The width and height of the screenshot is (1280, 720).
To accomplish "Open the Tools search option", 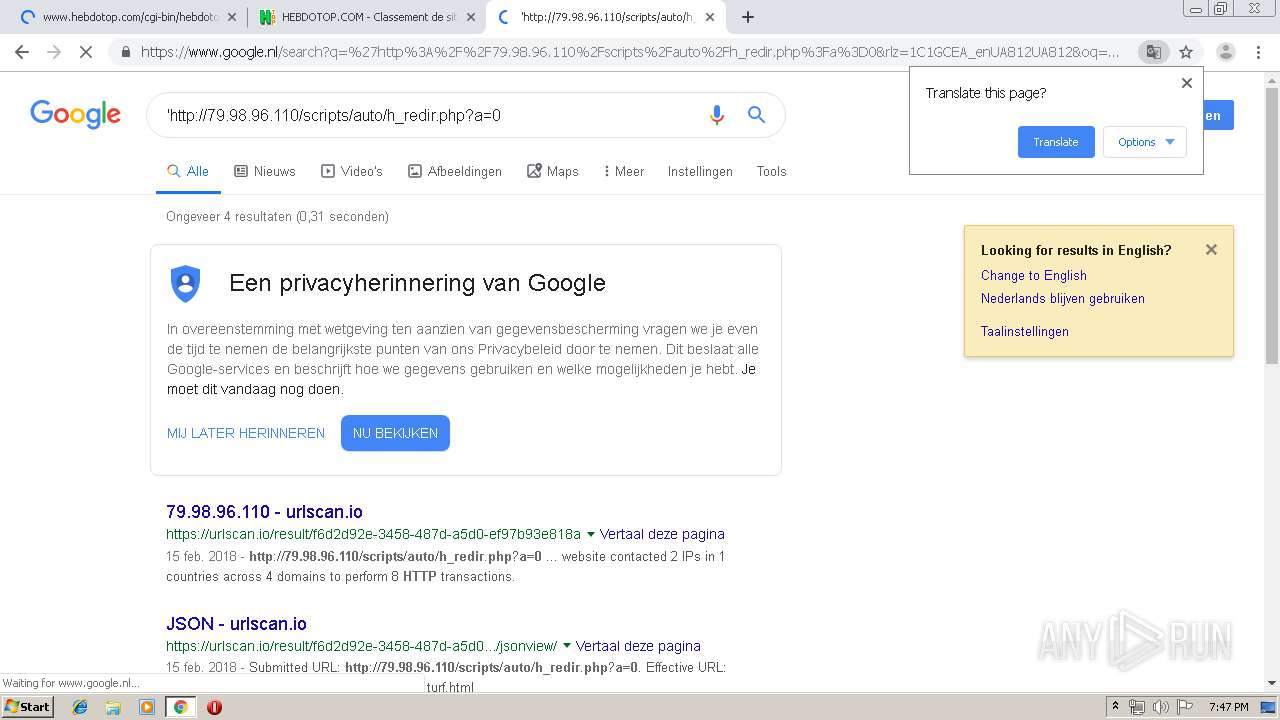I will tap(771, 171).
